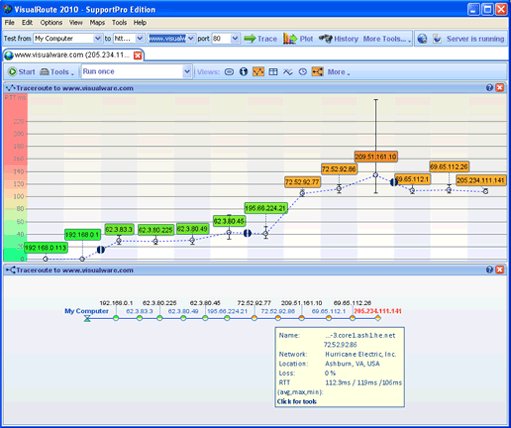Image resolution: width=511 pixels, height=428 pixels.
Task: Toggle the line graph view icon
Action: tap(288, 72)
